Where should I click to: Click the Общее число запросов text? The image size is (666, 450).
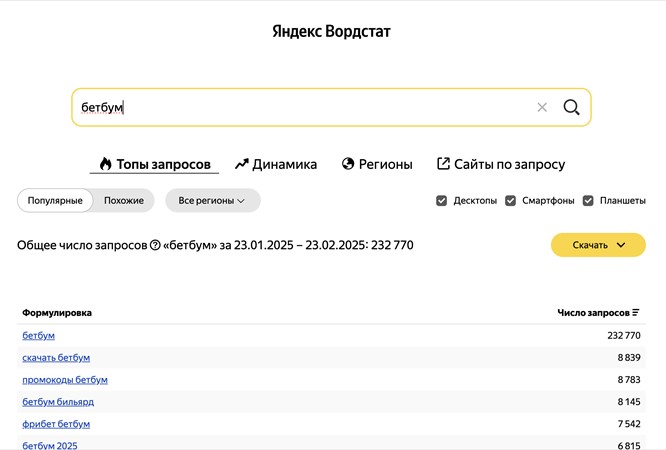click(82, 245)
